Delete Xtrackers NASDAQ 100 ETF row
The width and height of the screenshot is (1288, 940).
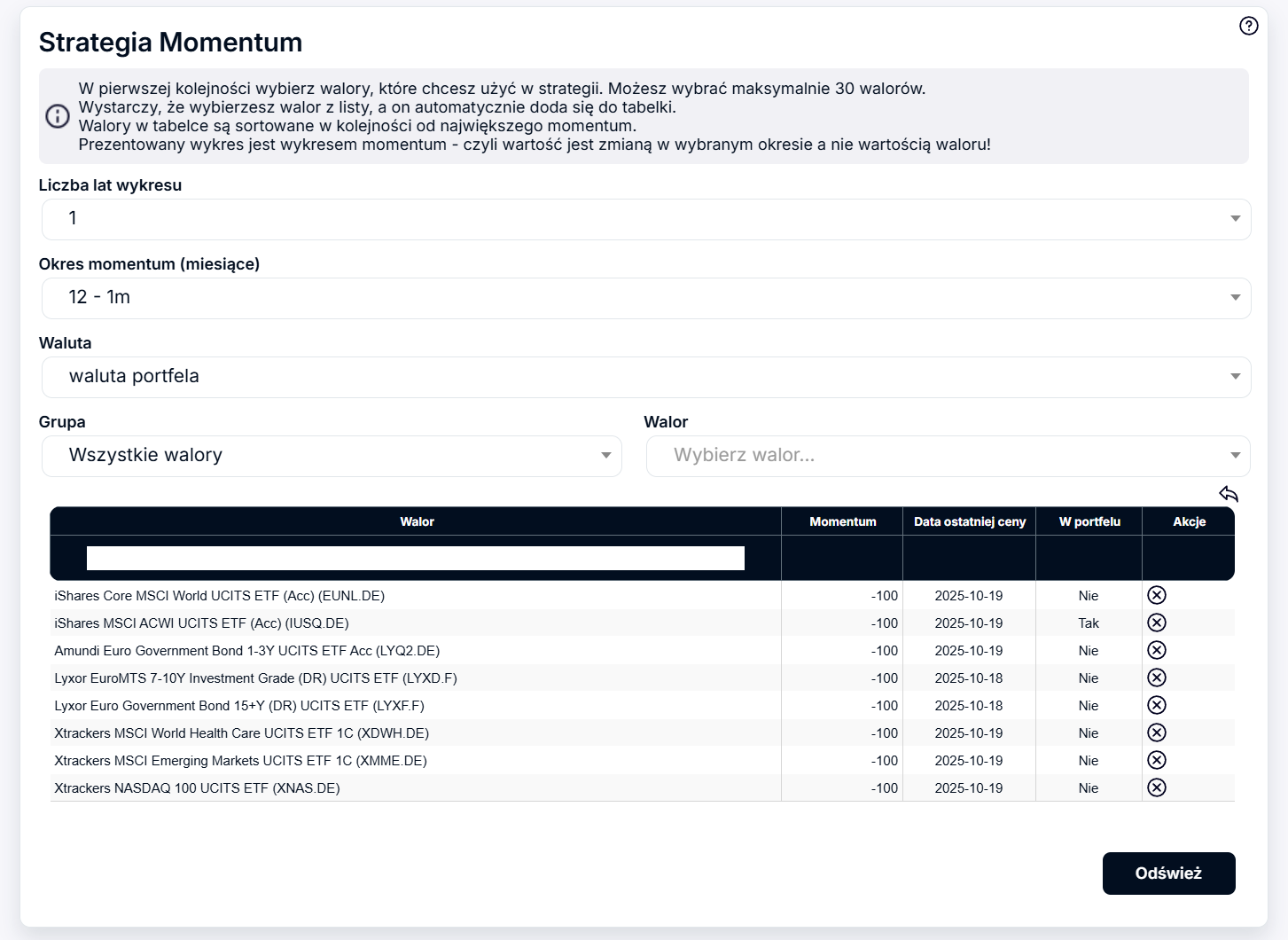[x=1156, y=787]
